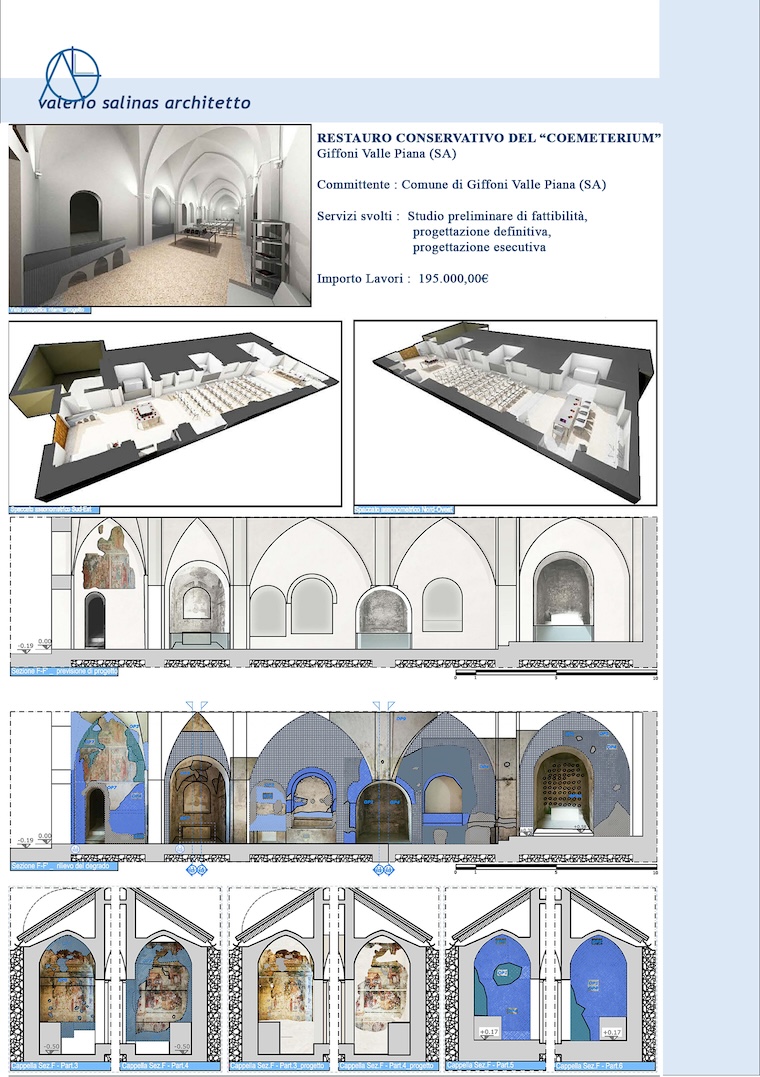Click the 'Sezione F-F previsione di progetto' caption
The width and height of the screenshot is (760, 1077).
pyautogui.click(x=64, y=672)
